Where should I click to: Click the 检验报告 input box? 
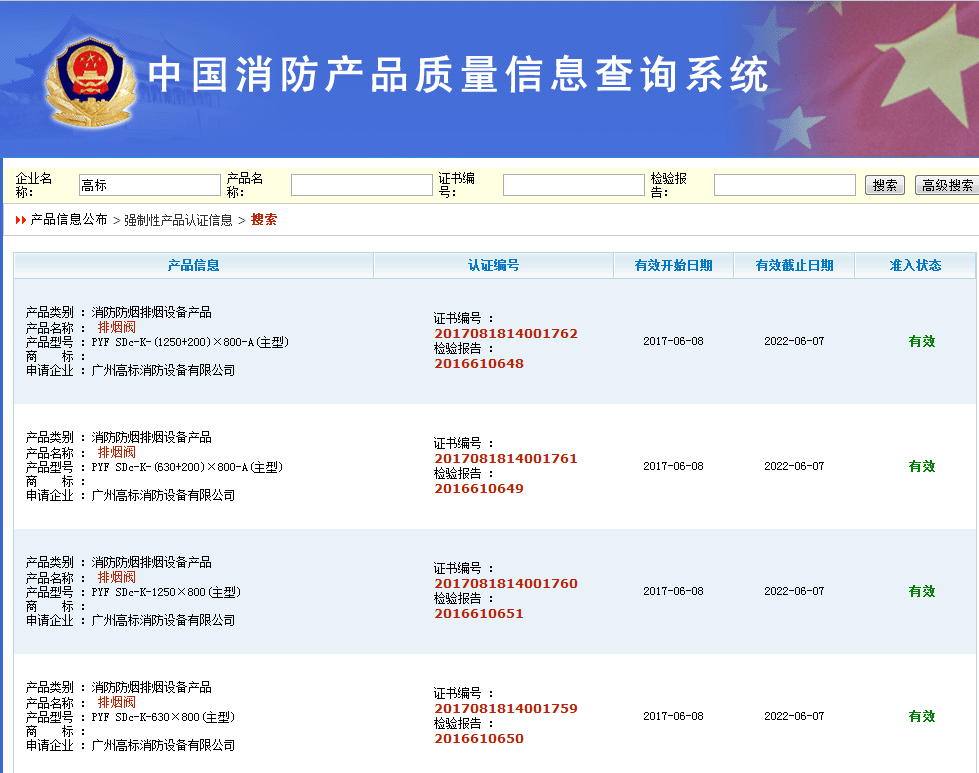tap(784, 185)
